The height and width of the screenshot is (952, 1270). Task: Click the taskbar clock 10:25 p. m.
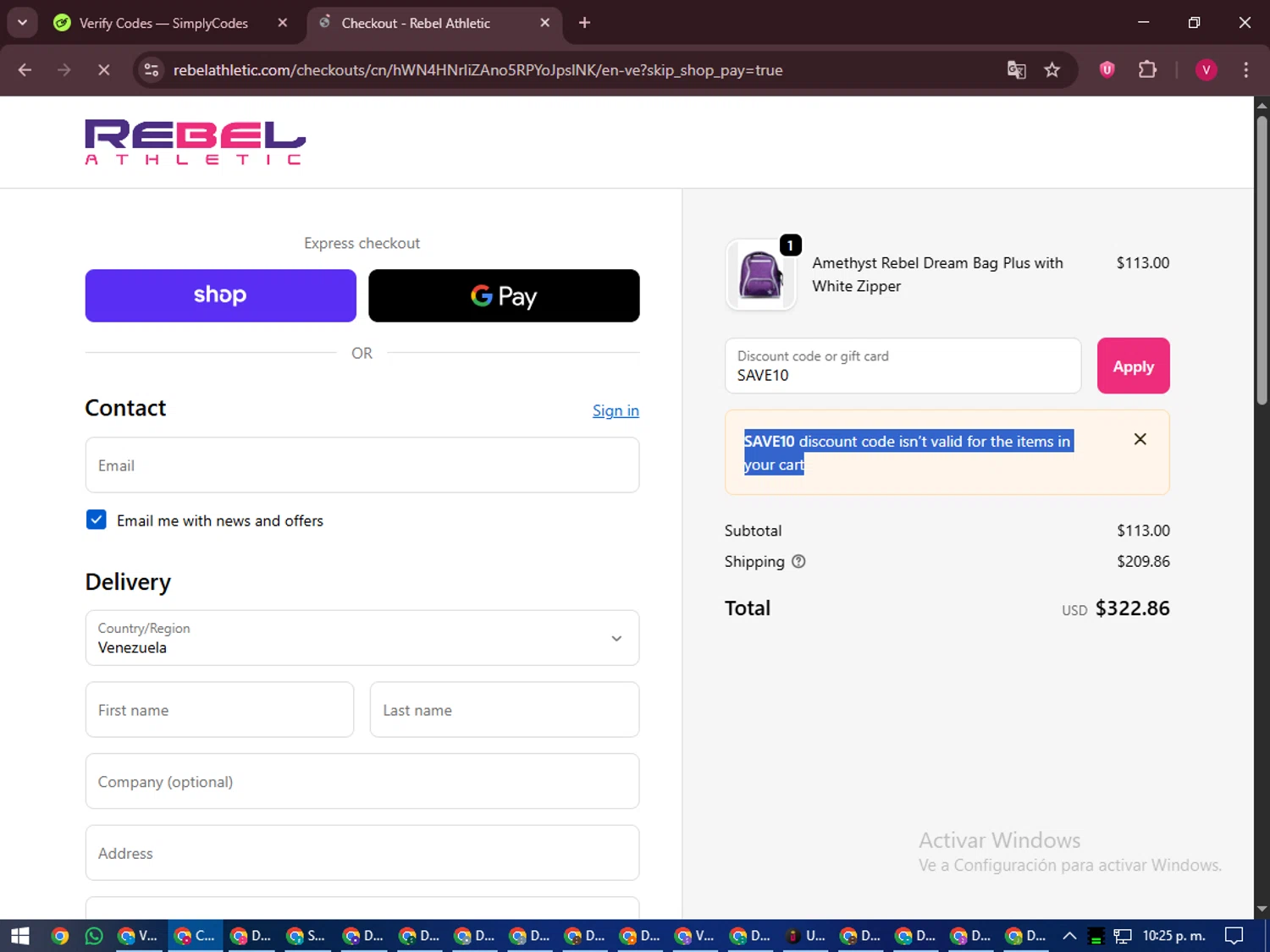(x=1173, y=936)
